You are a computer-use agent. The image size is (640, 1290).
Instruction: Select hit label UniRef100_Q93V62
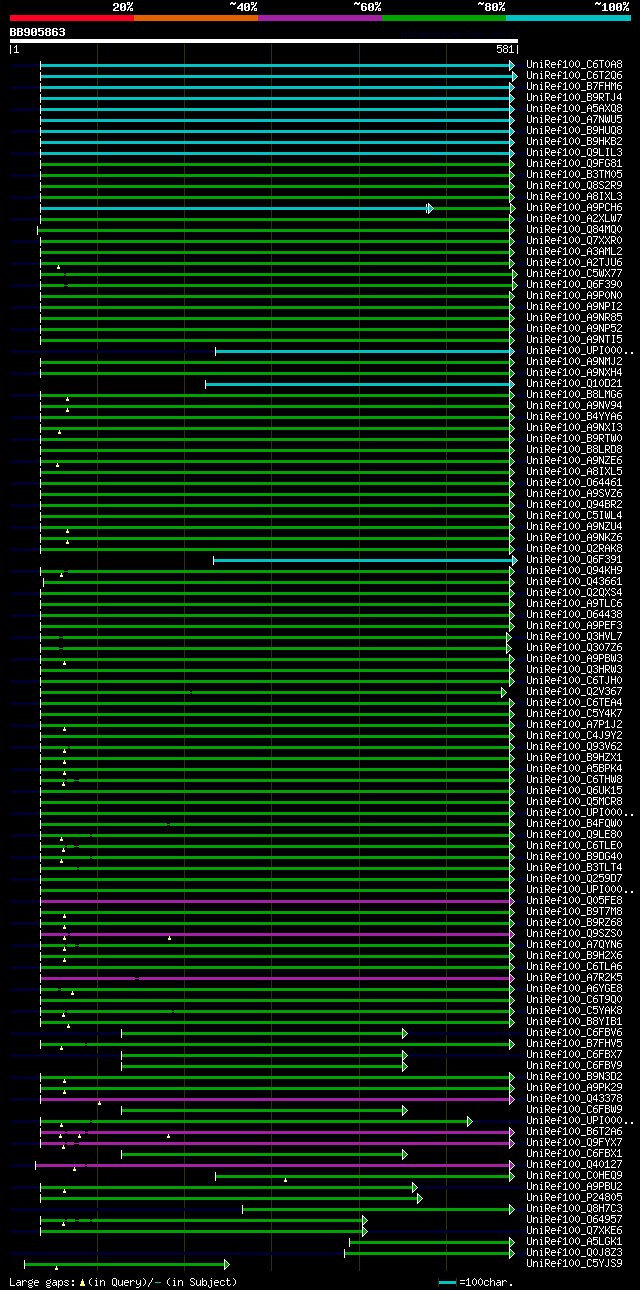[574, 746]
